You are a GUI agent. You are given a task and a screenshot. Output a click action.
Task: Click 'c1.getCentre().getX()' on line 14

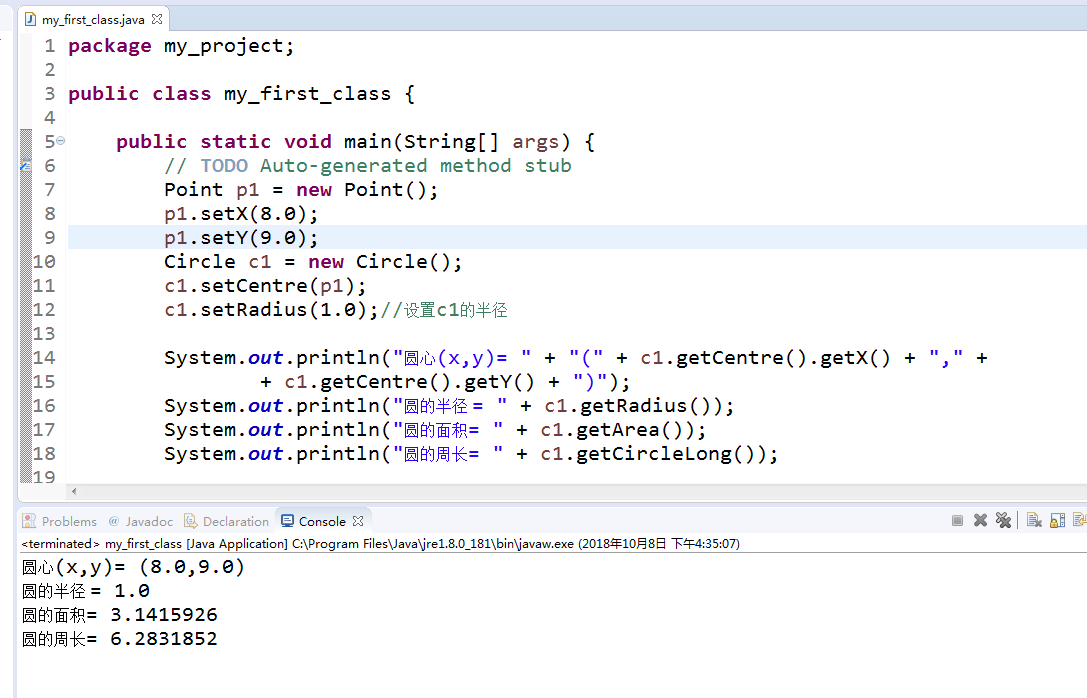(x=765, y=358)
